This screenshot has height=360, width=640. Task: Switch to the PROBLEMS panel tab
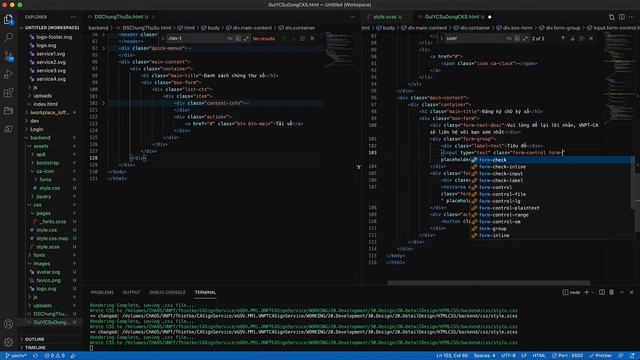[102, 292]
